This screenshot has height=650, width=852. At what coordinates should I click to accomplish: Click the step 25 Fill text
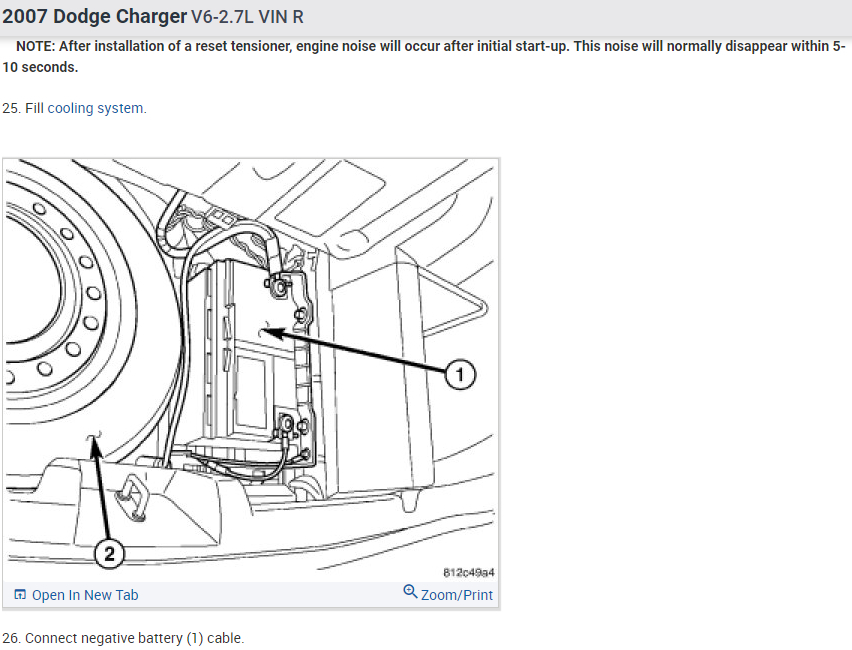point(23,108)
